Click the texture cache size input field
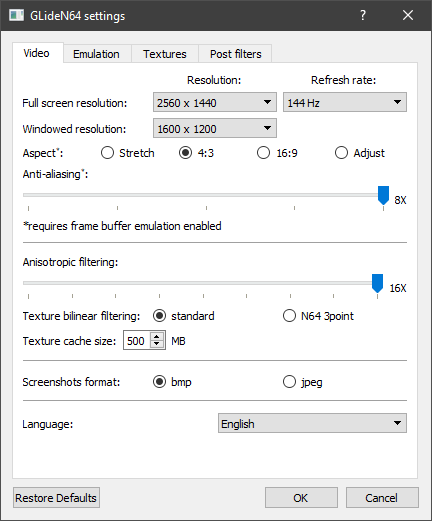The image size is (432, 521). 137,341
